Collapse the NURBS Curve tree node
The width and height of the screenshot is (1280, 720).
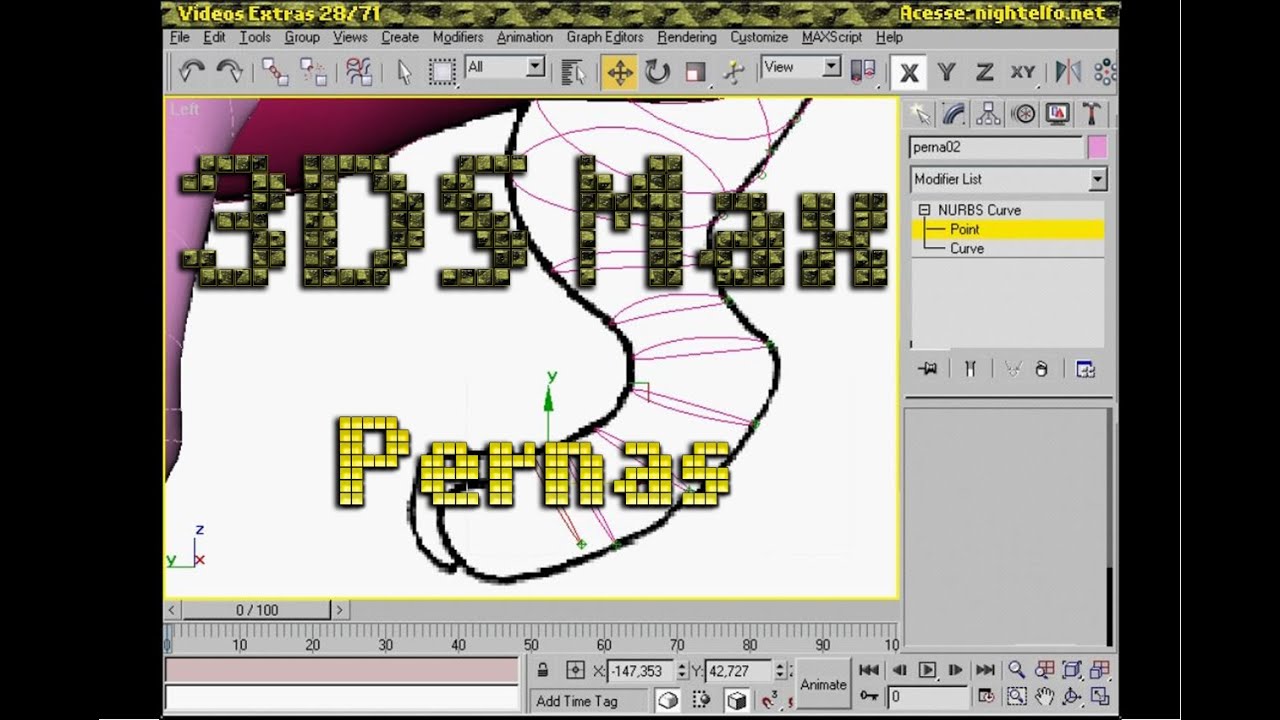tap(924, 210)
